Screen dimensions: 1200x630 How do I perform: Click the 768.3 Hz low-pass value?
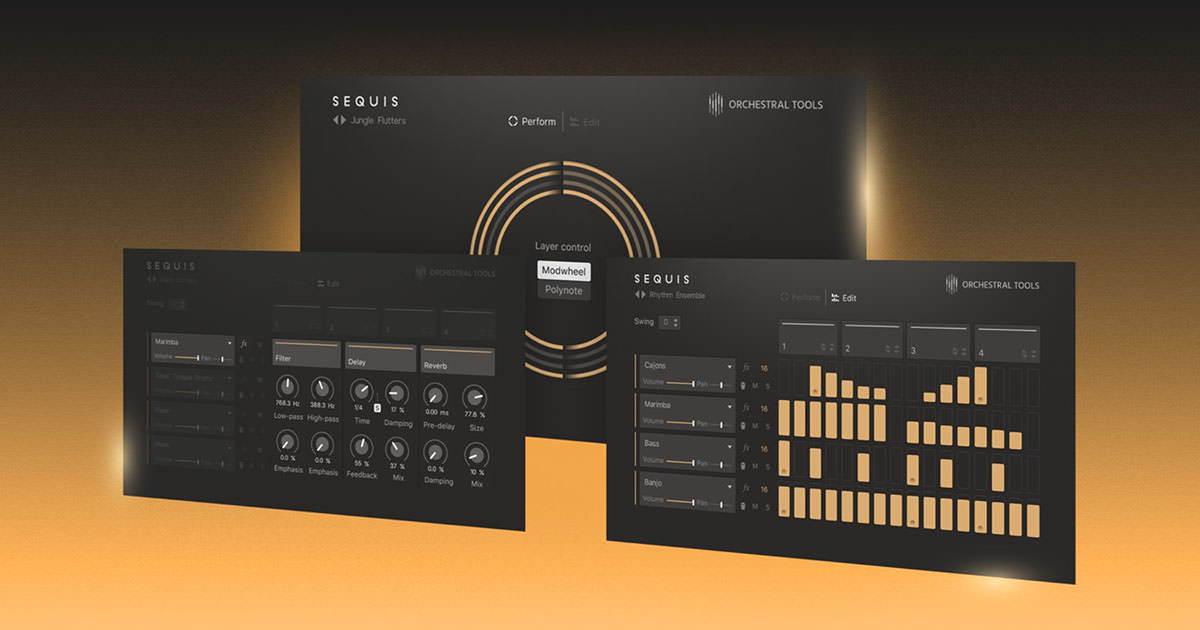(x=288, y=403)
